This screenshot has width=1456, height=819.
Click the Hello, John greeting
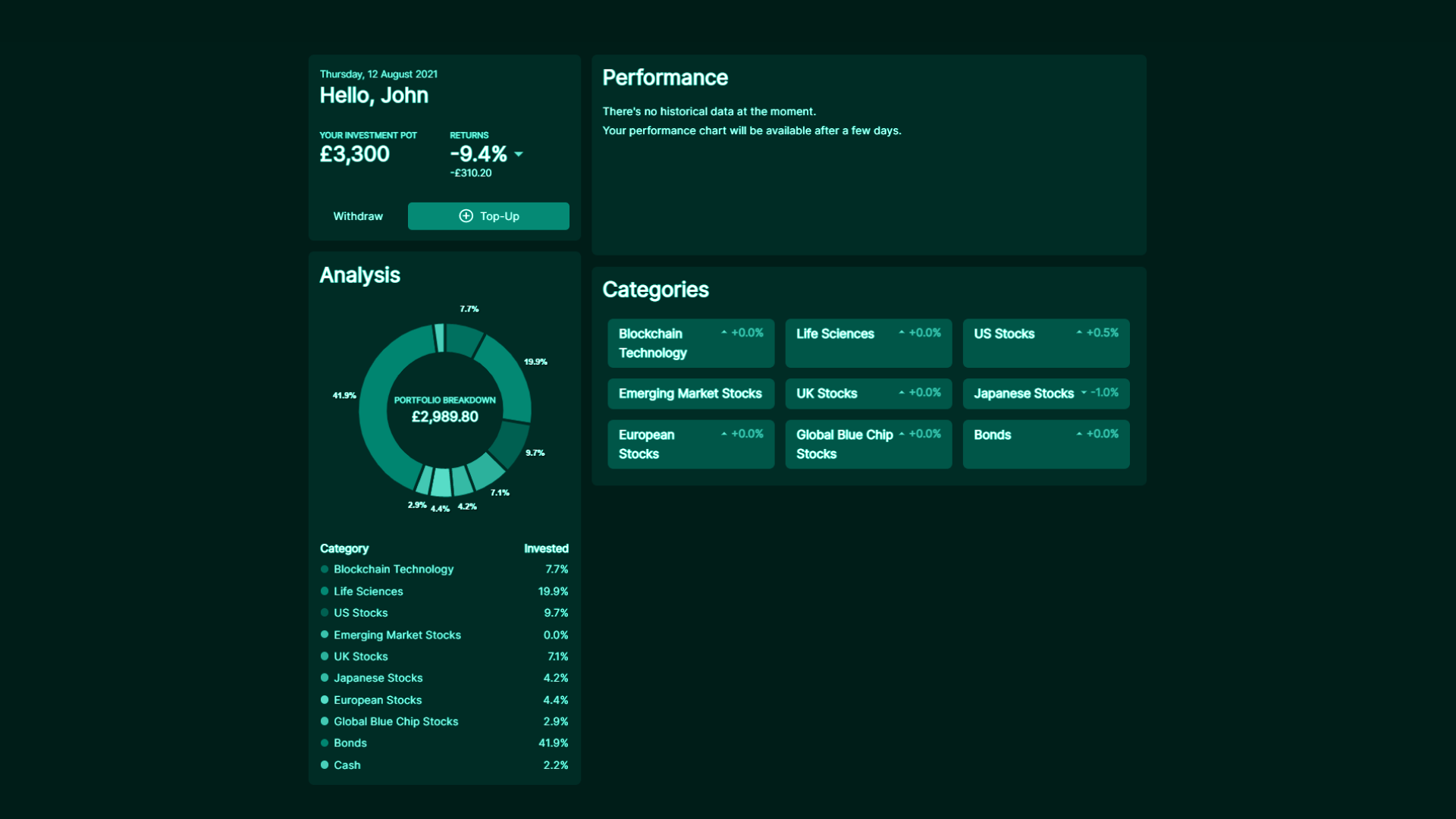(x=374, y=95)
